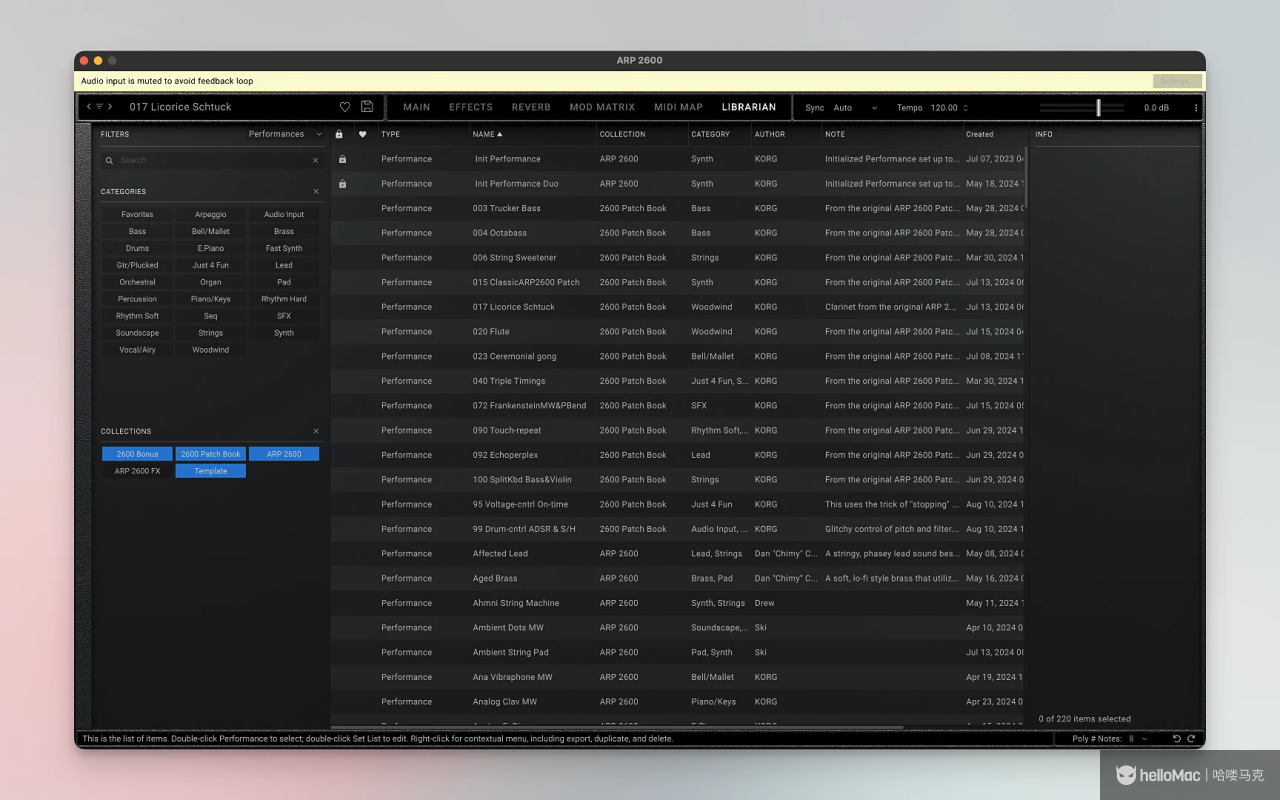
Task: Click the Settings button in warning bar
Action: click(x=1177, y=81)
